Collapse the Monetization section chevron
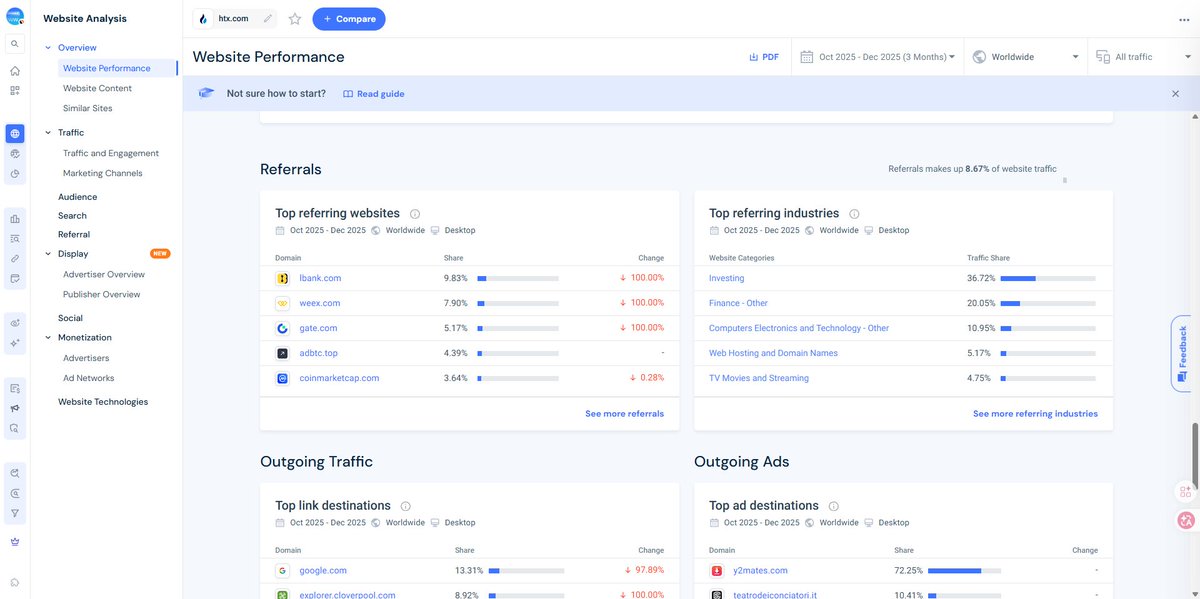 click(x=47, y=338)
